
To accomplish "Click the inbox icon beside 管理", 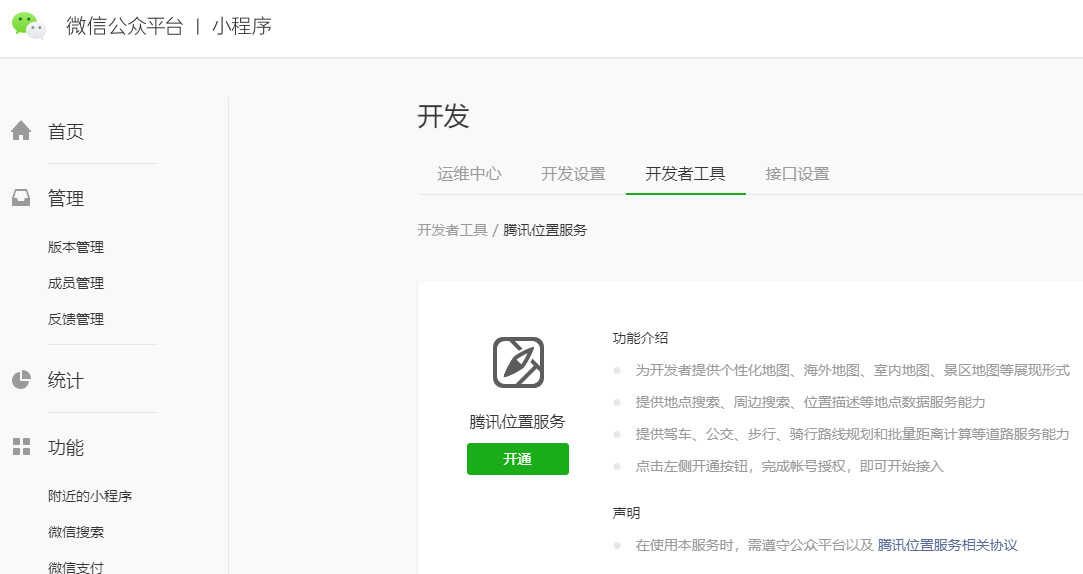I will [x=21, y=198].
